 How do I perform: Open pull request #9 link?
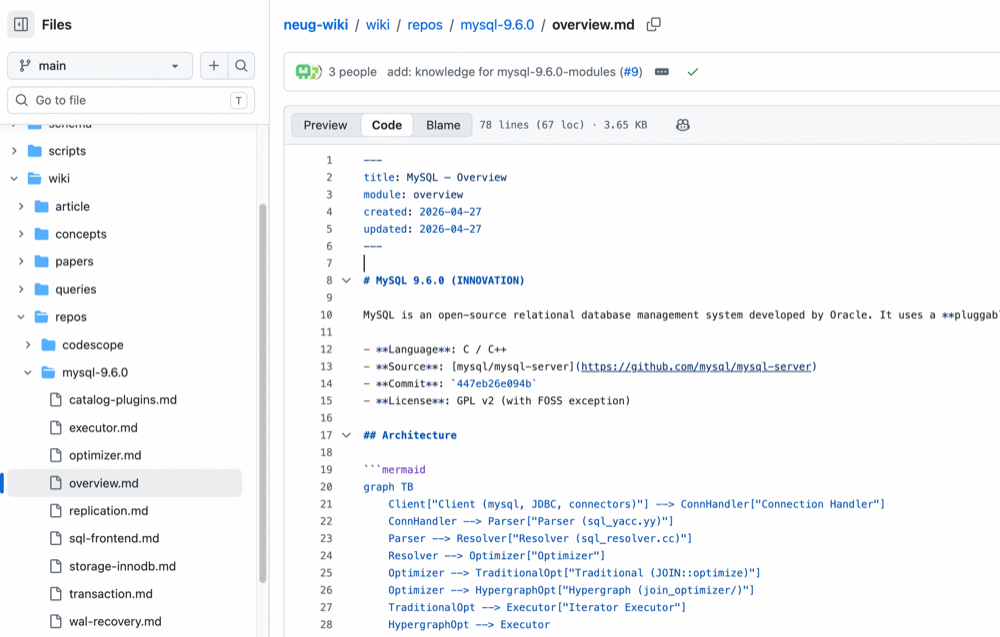coord(631,72)
